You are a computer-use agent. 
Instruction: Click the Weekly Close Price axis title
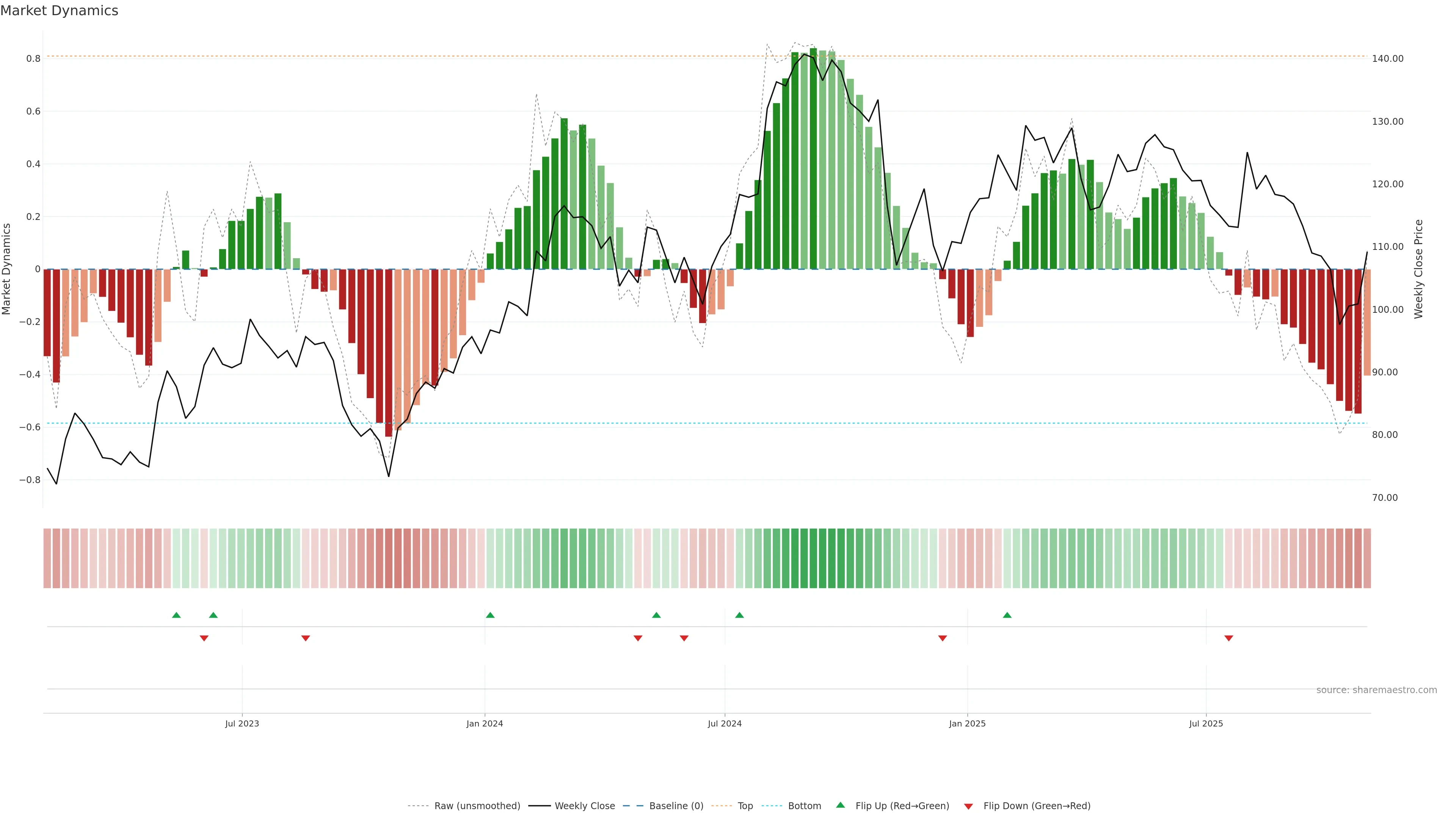pos(1419,269)
